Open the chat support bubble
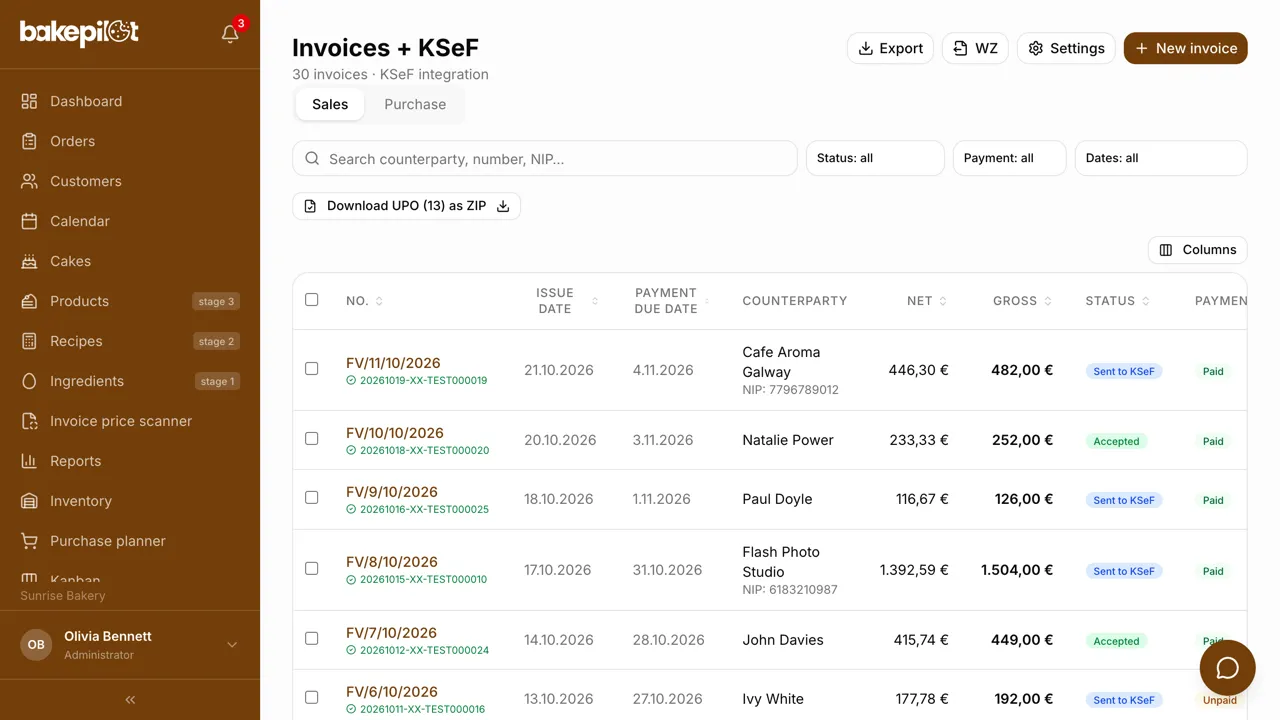The width and height of the screenshot is (1280, 720). click(1227, 668)
